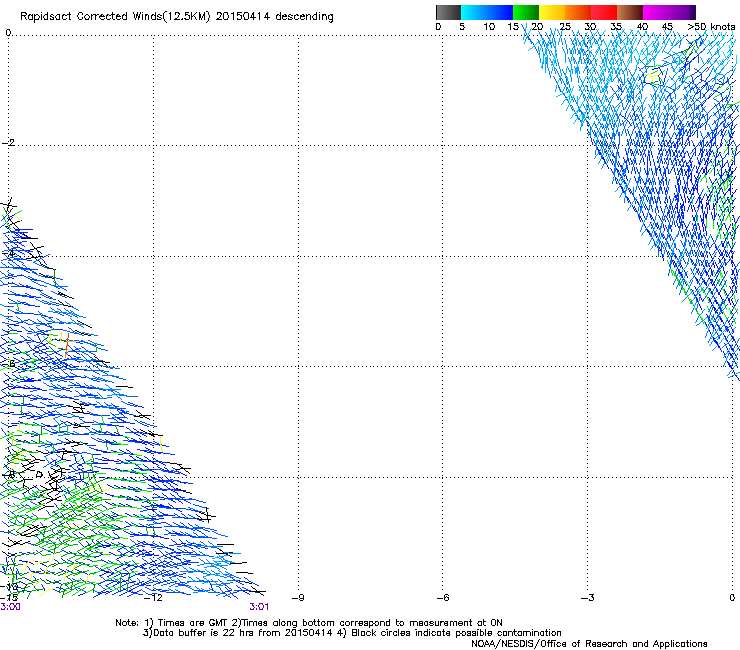Click the green 15-20 knots color band
The width and height of the screenshot is (740, 650).
[526, 12]
